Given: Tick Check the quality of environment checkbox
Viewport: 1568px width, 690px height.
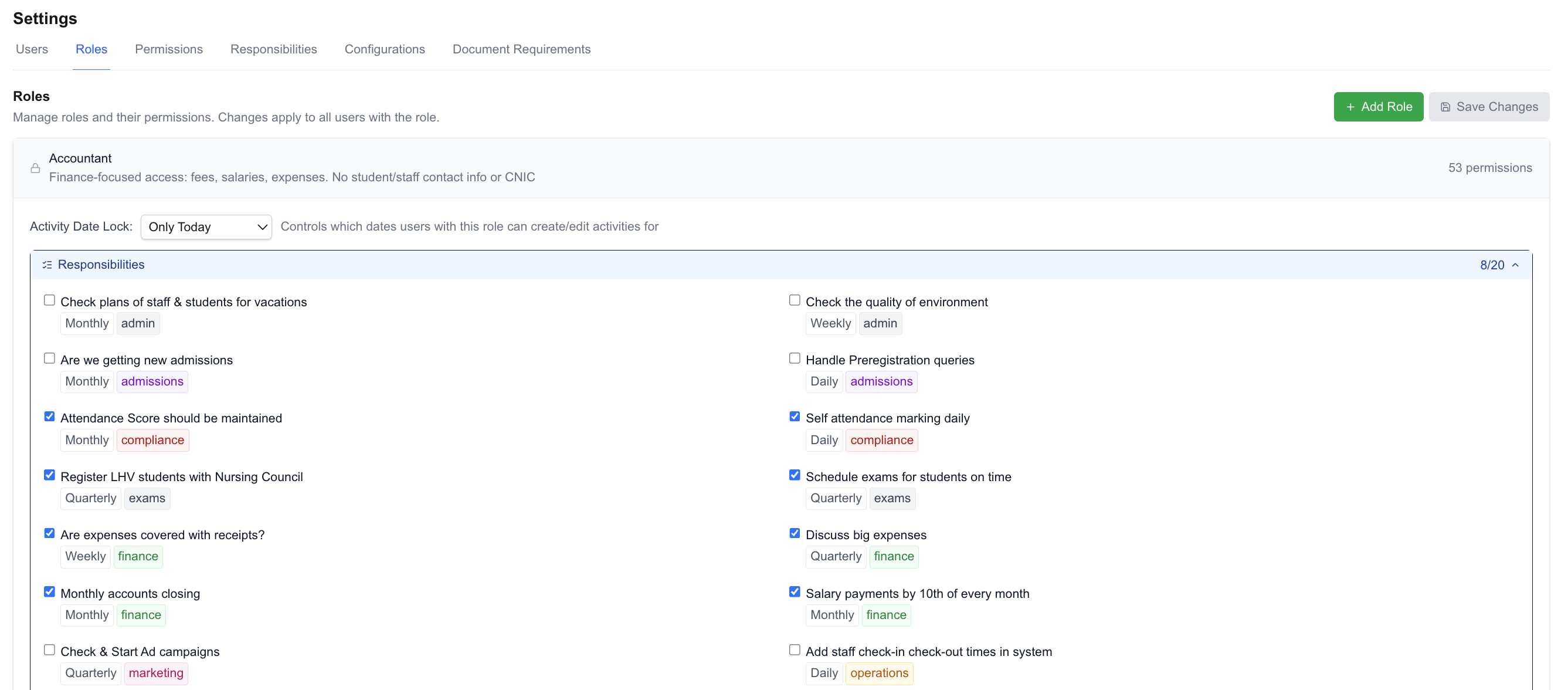Looking at the screenshot, I should tap(795, 300).
